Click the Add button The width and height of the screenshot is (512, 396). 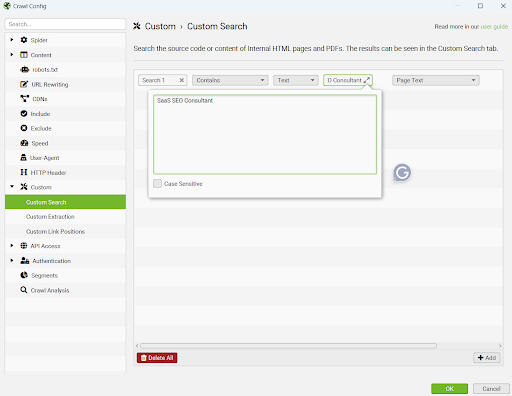pos(487,358)
